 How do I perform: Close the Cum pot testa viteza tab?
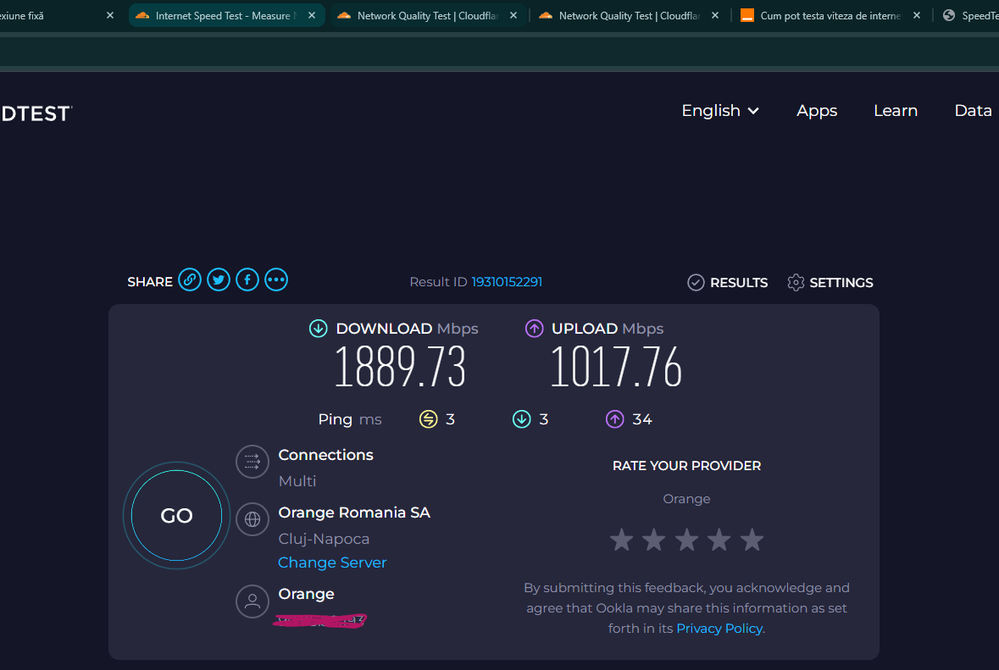tap(916, 15)
